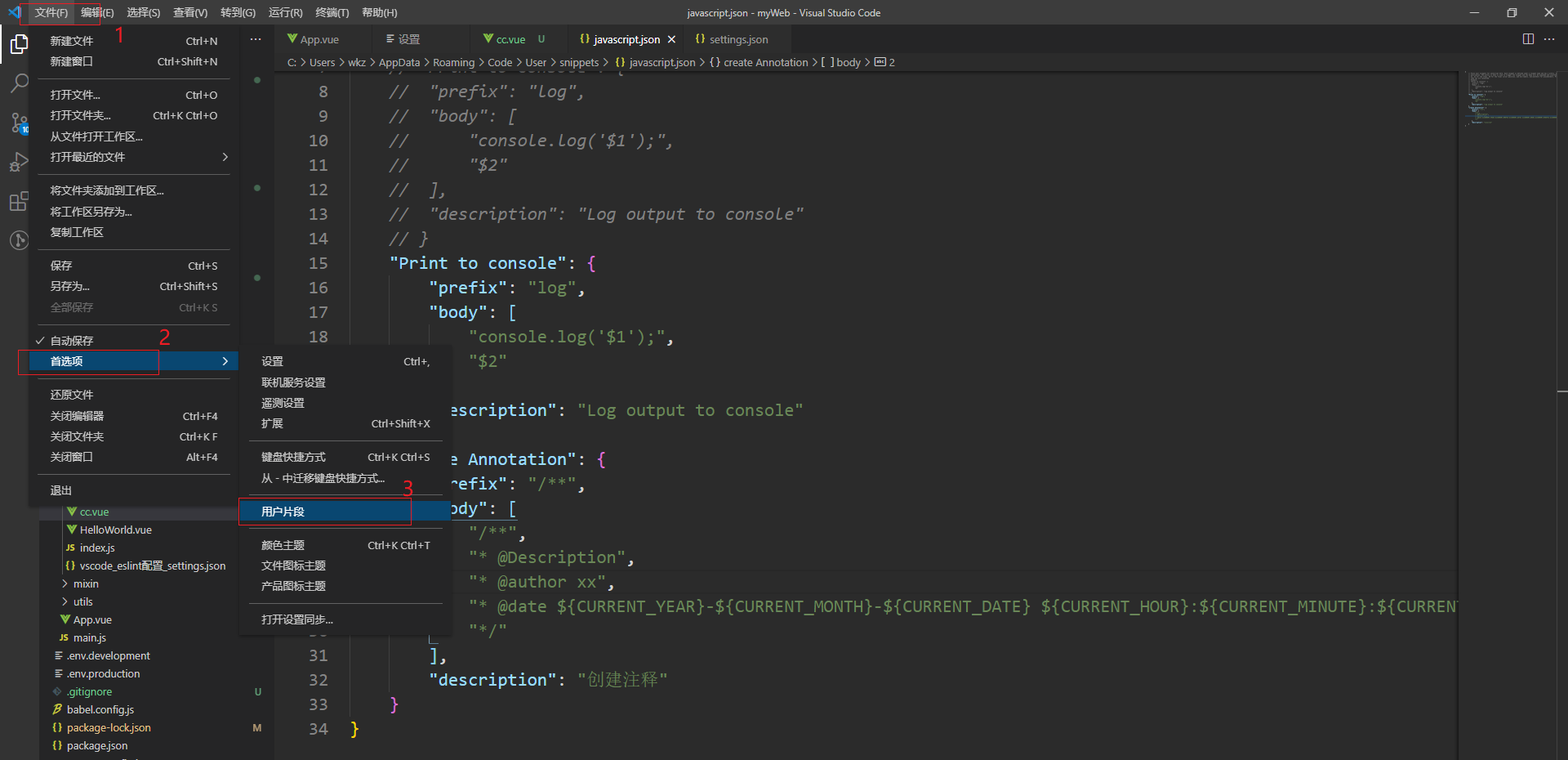
Task: Open sidebar views ellipsis menu
Action: [256, 39]
